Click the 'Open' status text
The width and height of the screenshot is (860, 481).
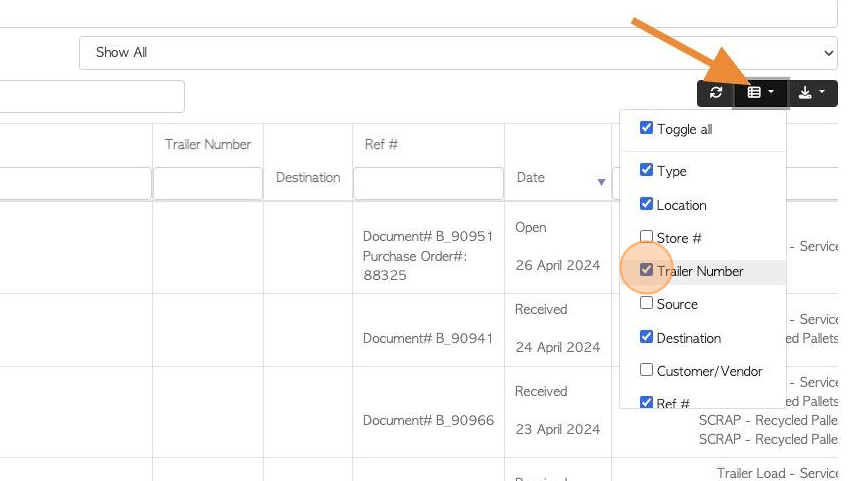tap(530, 228)
